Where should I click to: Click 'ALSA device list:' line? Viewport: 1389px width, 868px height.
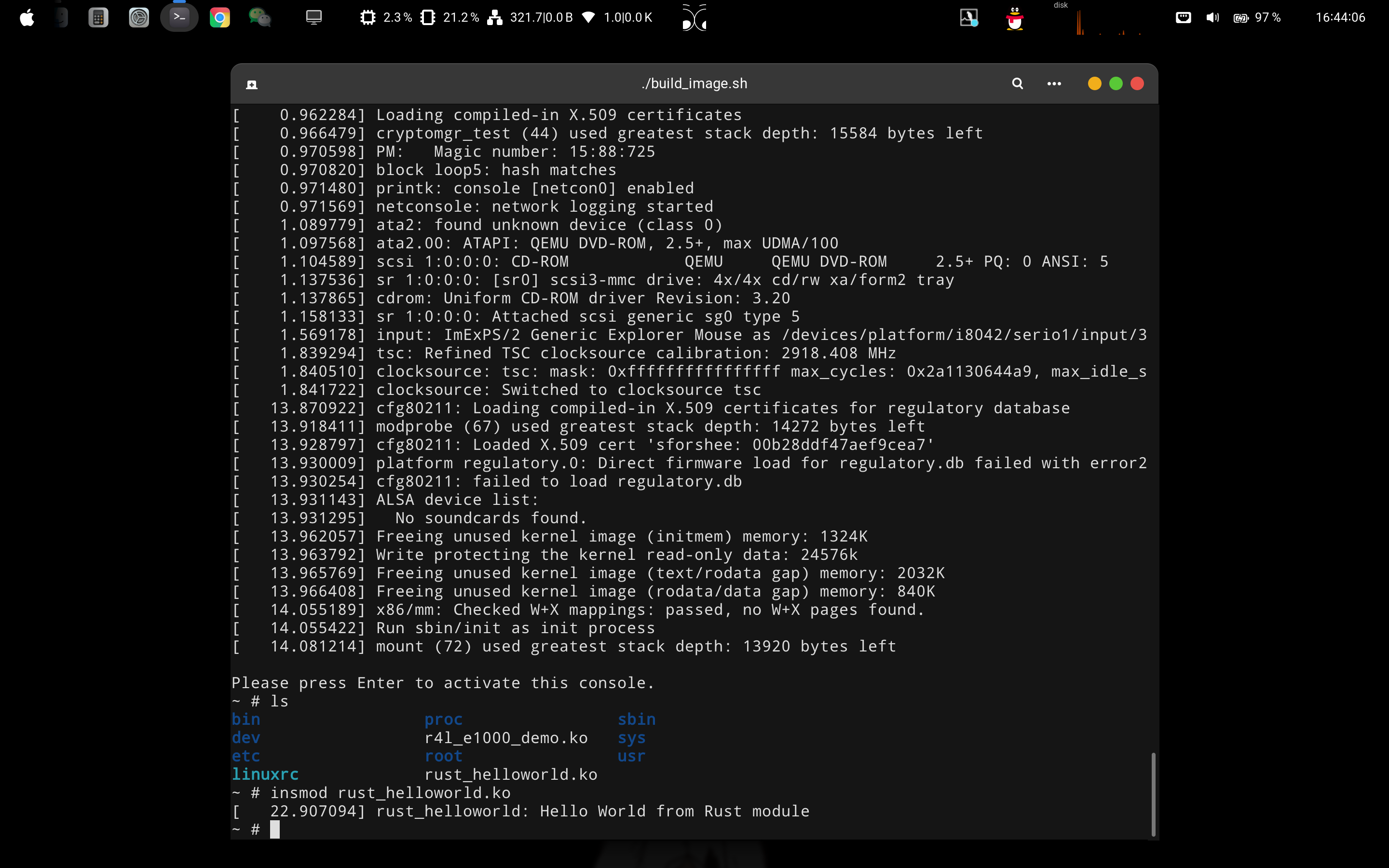(x=385, y=500)
